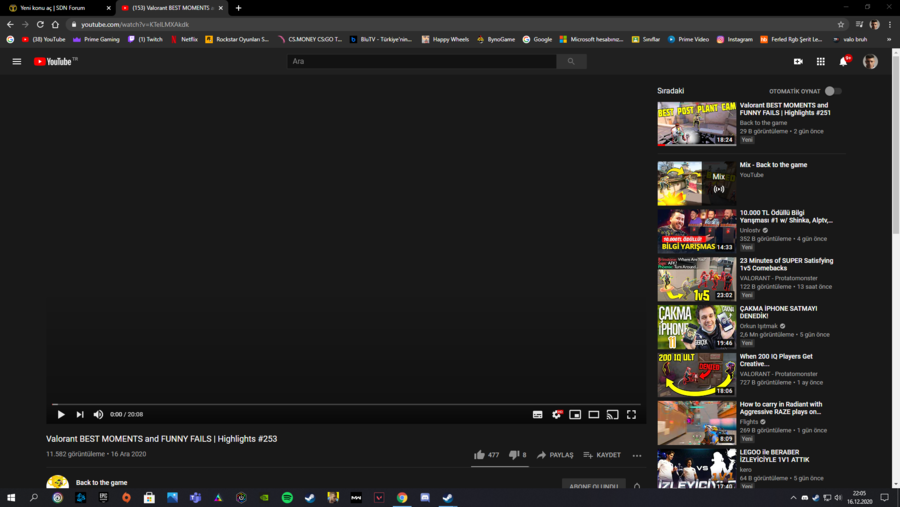Dislike the video
The height and width of the screenshot is (507, 900).
click(x=517, y=455)
